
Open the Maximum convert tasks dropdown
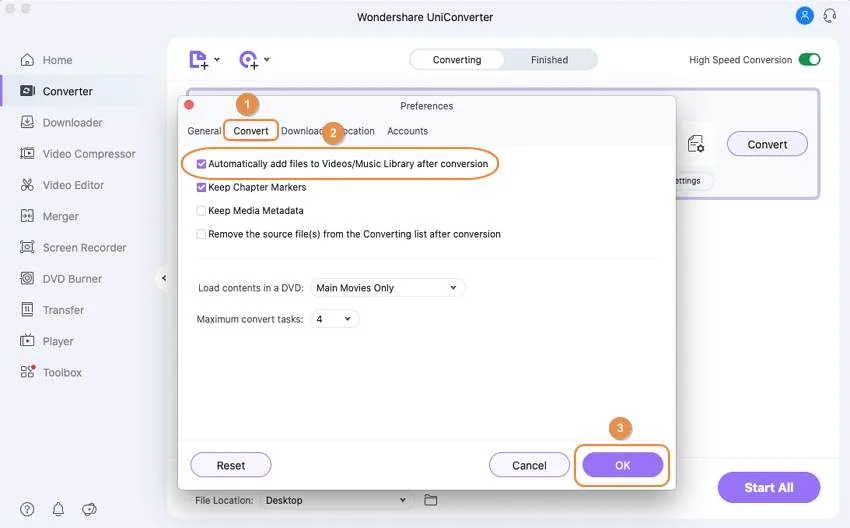tap(334, 319)
